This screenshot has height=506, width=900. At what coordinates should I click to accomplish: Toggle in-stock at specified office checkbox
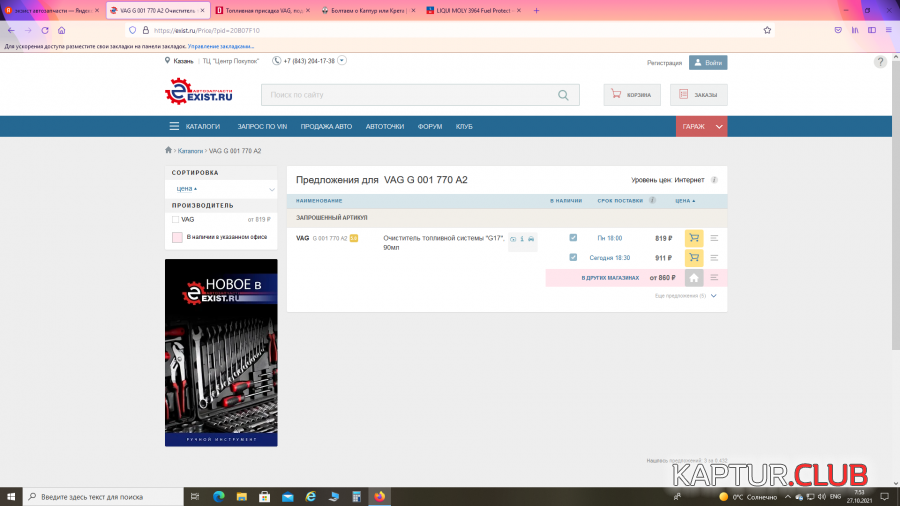coord(177,237)
